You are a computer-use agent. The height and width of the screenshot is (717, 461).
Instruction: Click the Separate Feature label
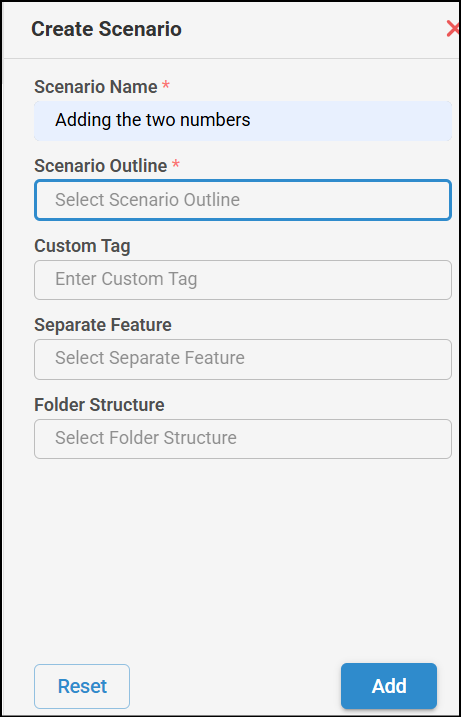click(x=103, y=325)
